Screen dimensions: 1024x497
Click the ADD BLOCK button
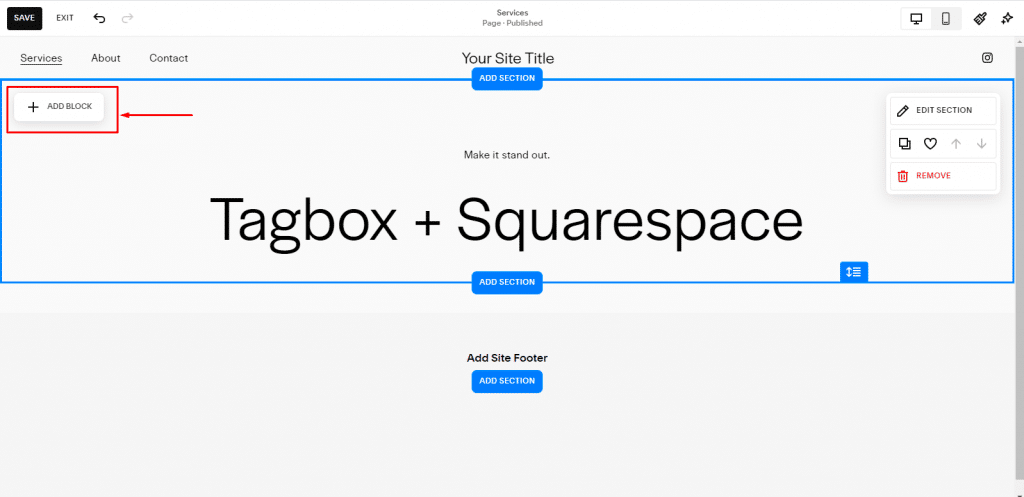[59, 106]
